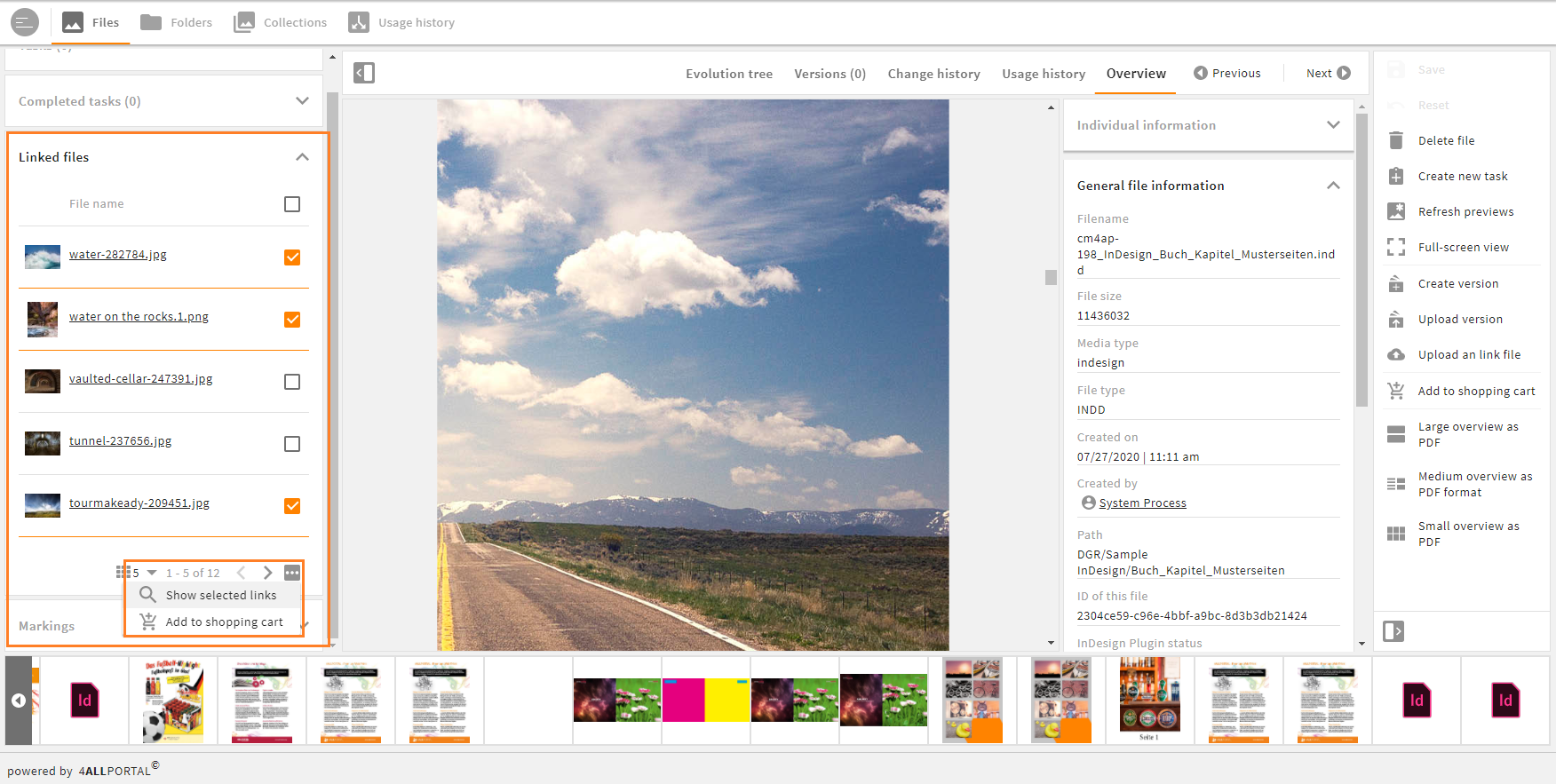Click the Medium overview as PDF format icon

[1396, 484]
